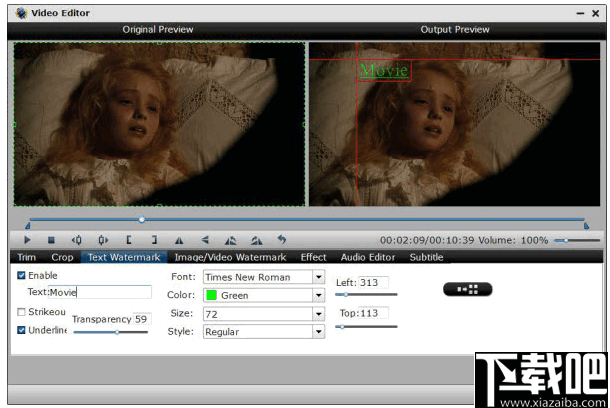This screenshot has width=610, height=408.
Task: Expand the Style dropdown showing Regular
Action: click(264, 332)
